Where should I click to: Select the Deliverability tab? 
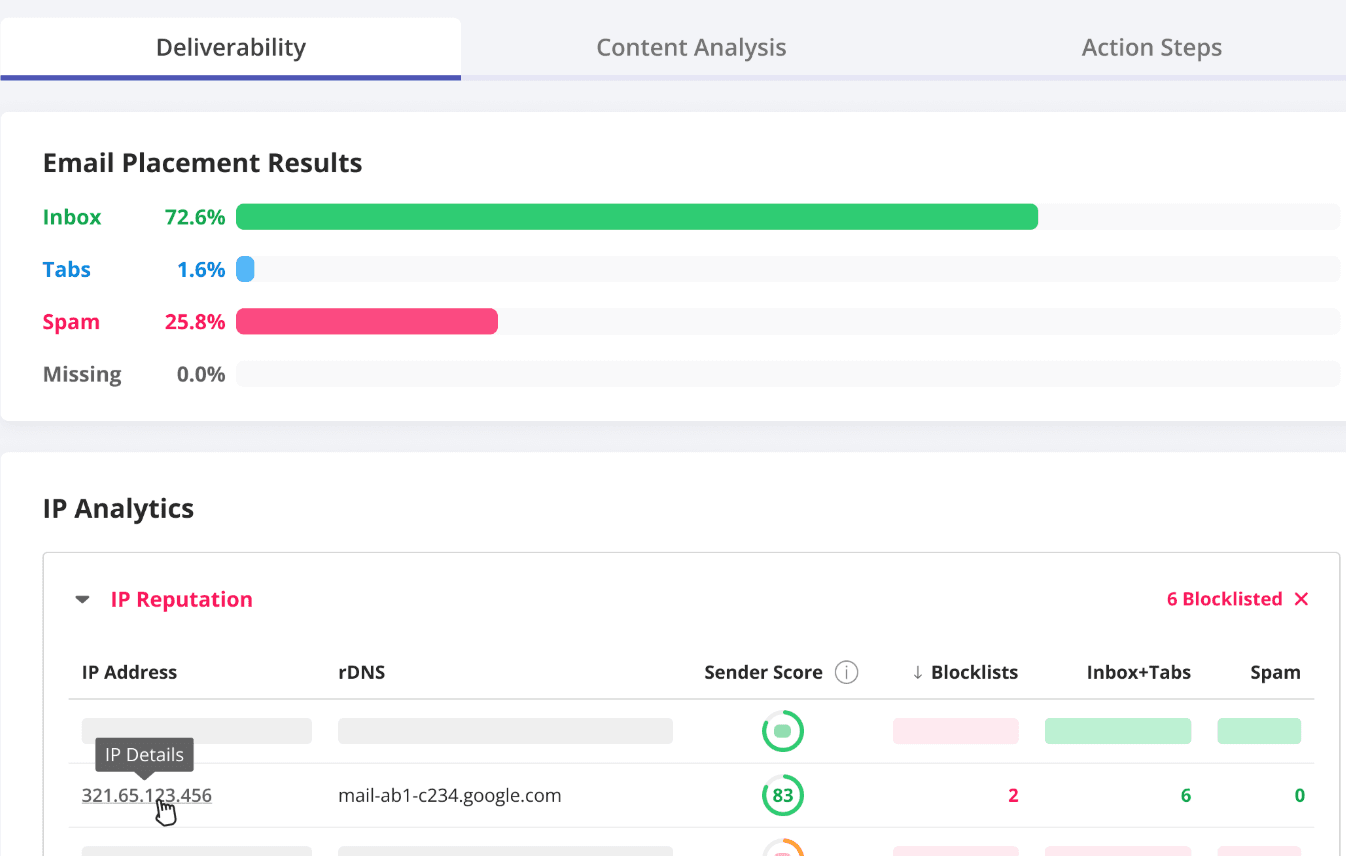click(231, 47)
